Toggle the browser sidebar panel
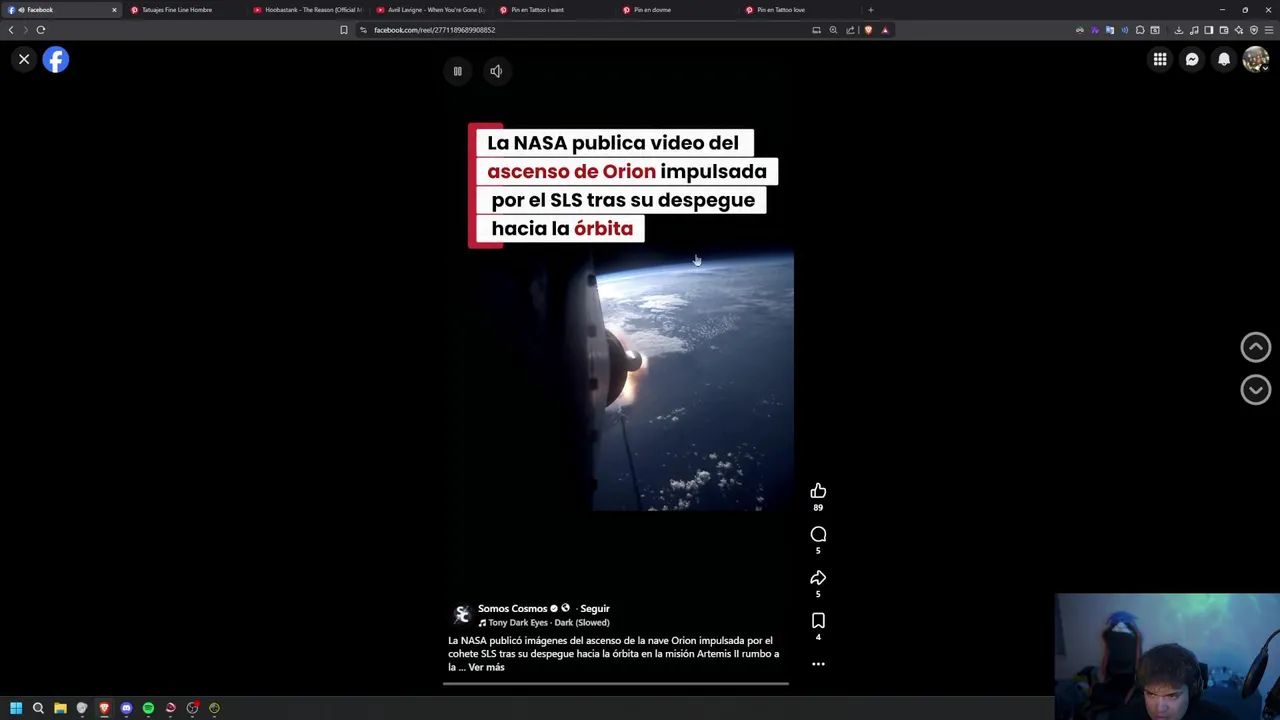The width and height of the screenshot is (1280, 720). [1208, 30]
